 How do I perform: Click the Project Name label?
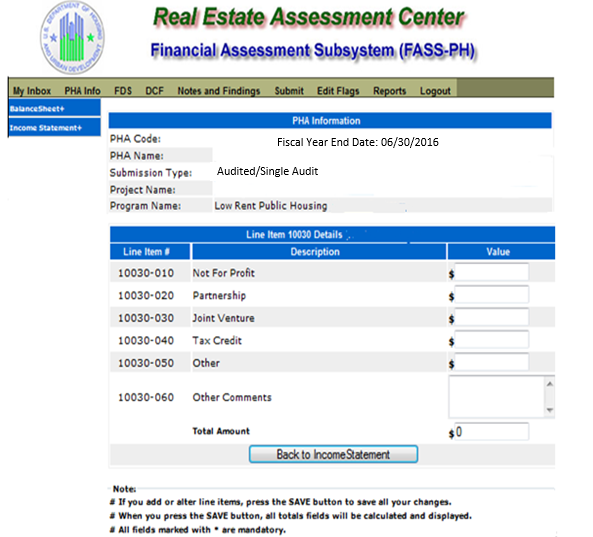pyautogui.click(x=143, y=189)
